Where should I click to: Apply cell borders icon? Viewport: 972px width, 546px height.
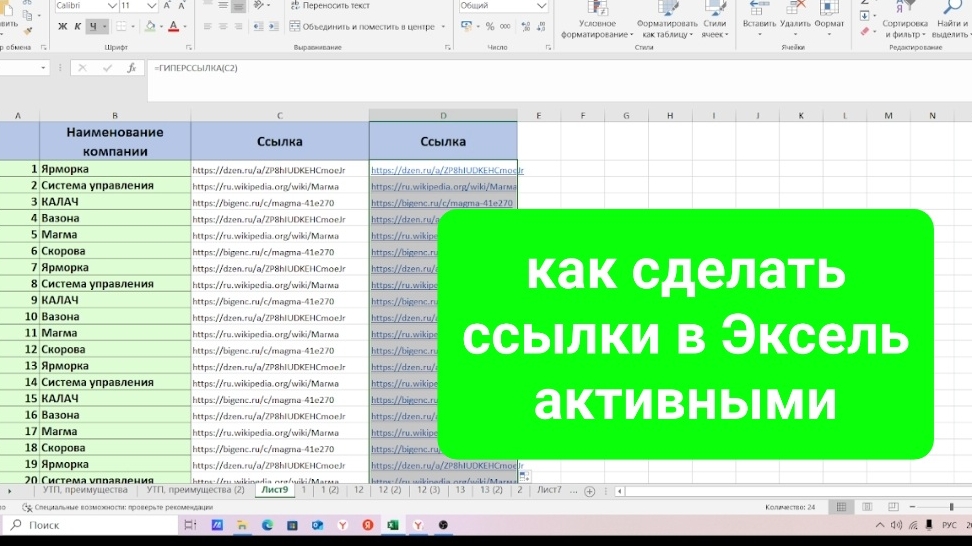click(x=122, y=27)
